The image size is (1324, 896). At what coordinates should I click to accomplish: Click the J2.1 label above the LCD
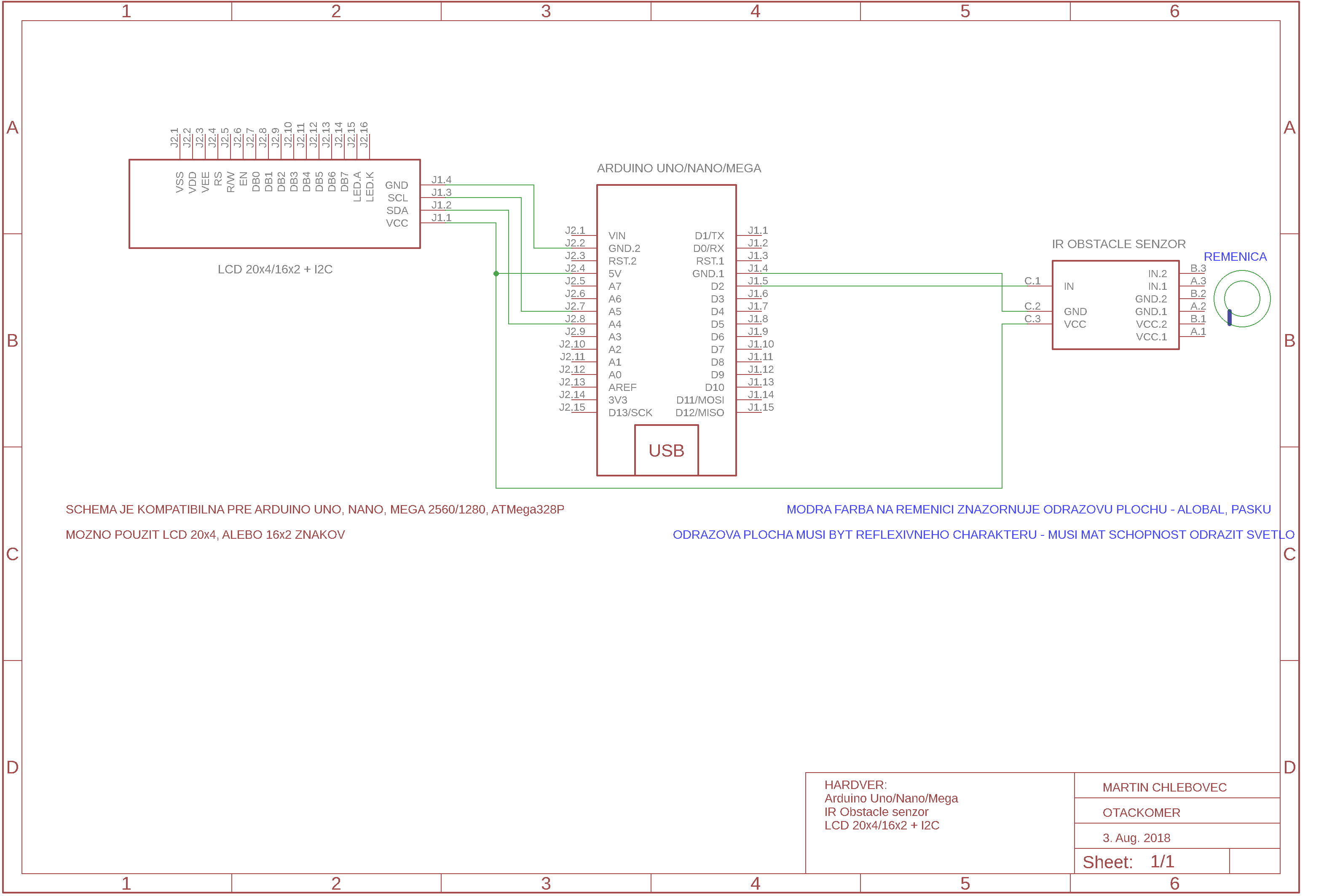(x=174, y=137)
